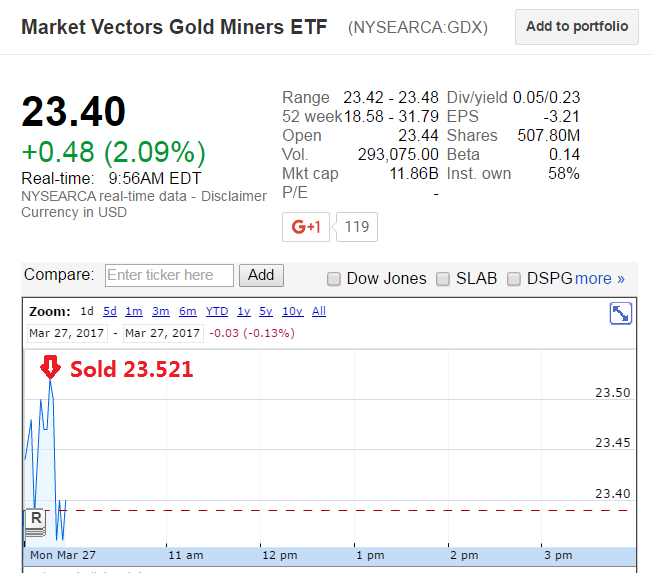Click the expand chart fullscreen icon
This screenshot has width=653, height=573.
620,314
